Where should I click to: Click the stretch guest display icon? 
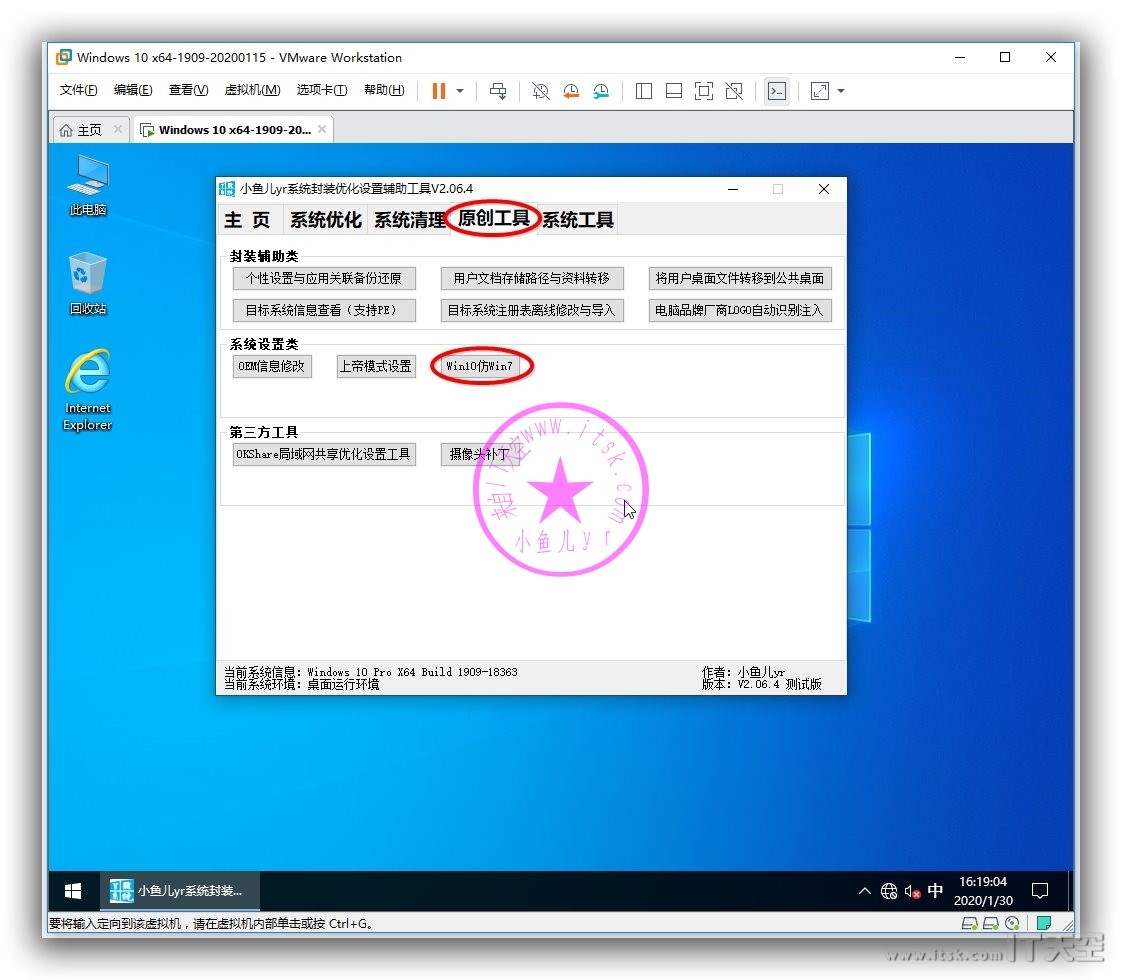click(x=819, y=91)
